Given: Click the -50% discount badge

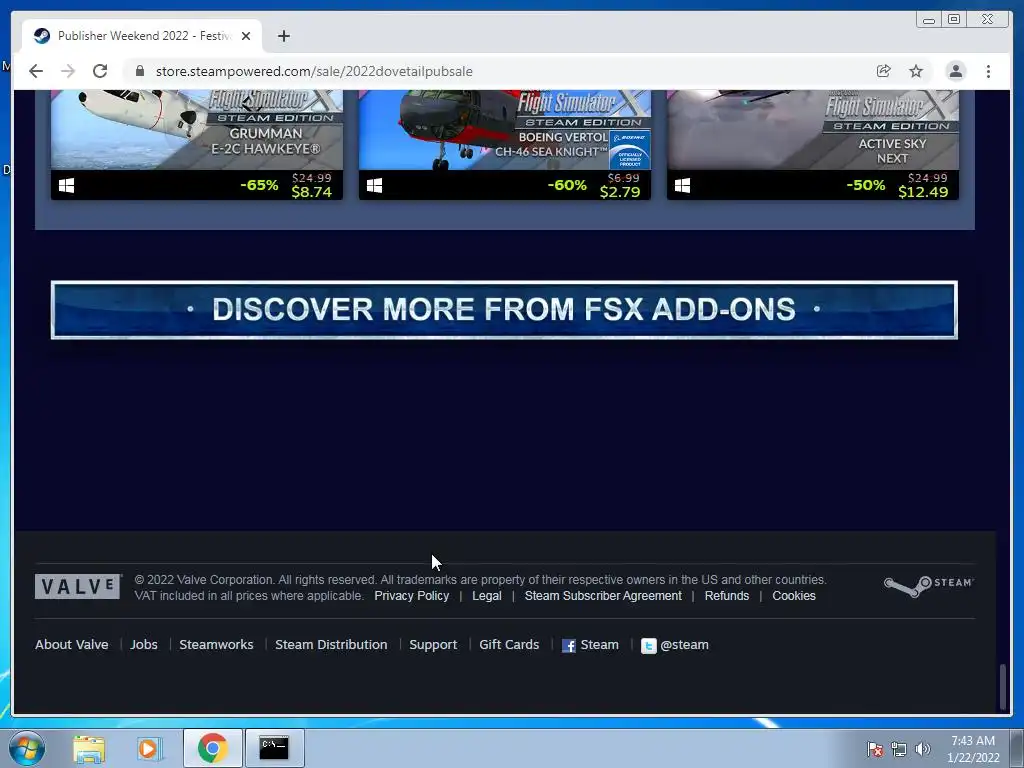Looking at the screenshot, I should 865,185.
